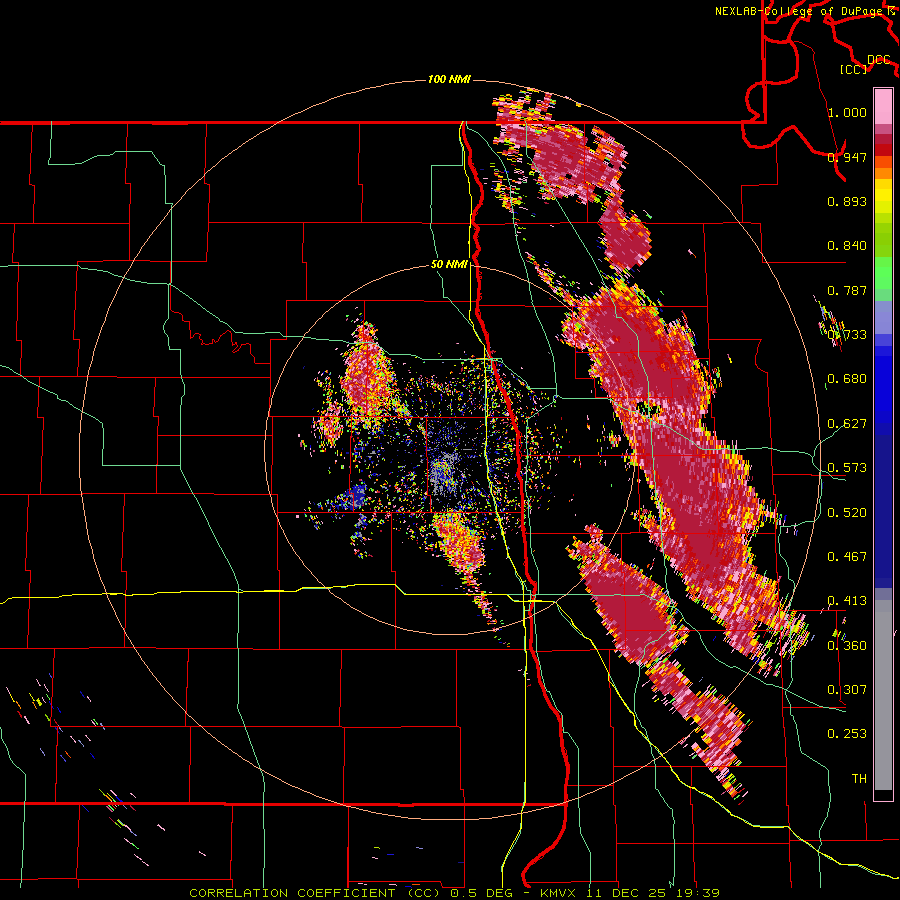Viewport: 900px width, 900px height.
Task: Click the 0.253 legend value
Action: tap(847, 734)
